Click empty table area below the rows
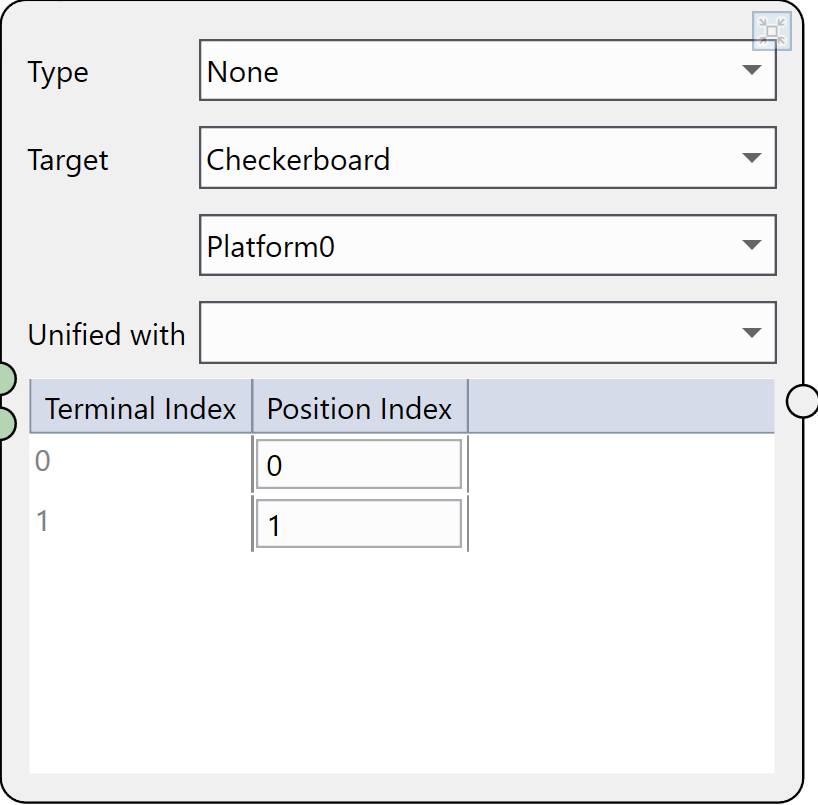Screen dimensions: 818x805 click(x=400, y=660)
